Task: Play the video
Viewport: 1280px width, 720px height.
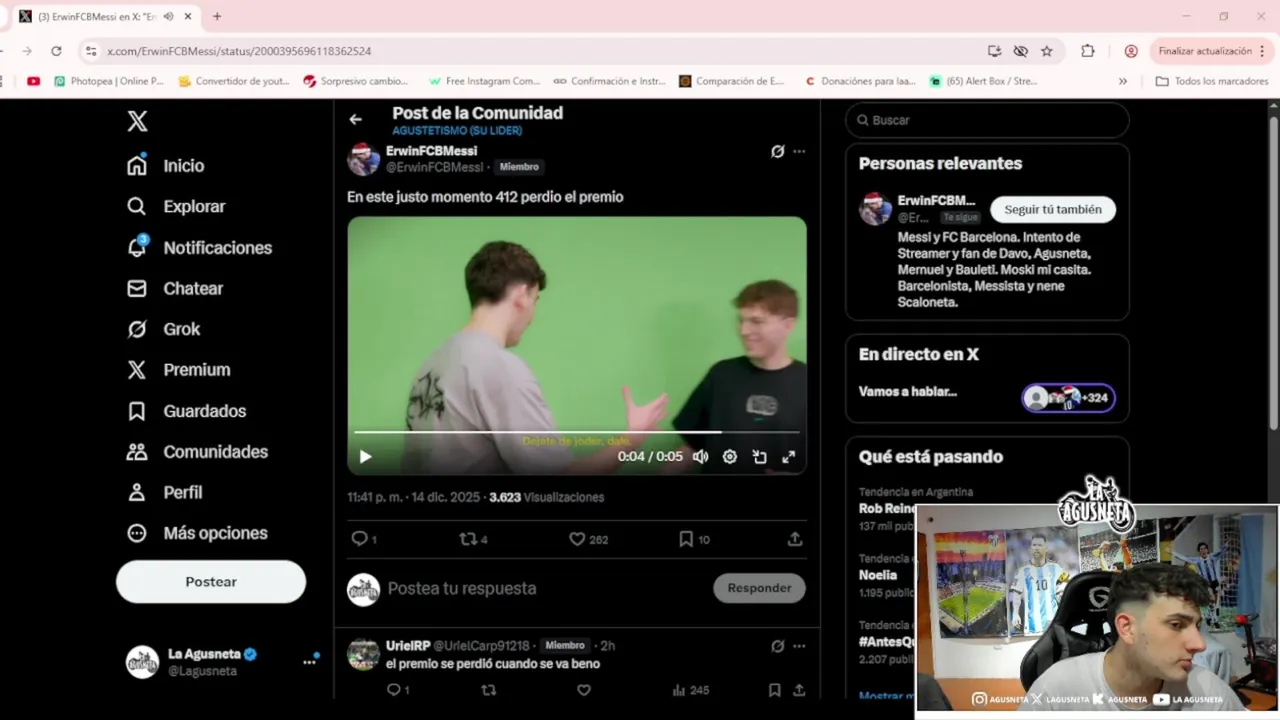Action: click(365, 457)
